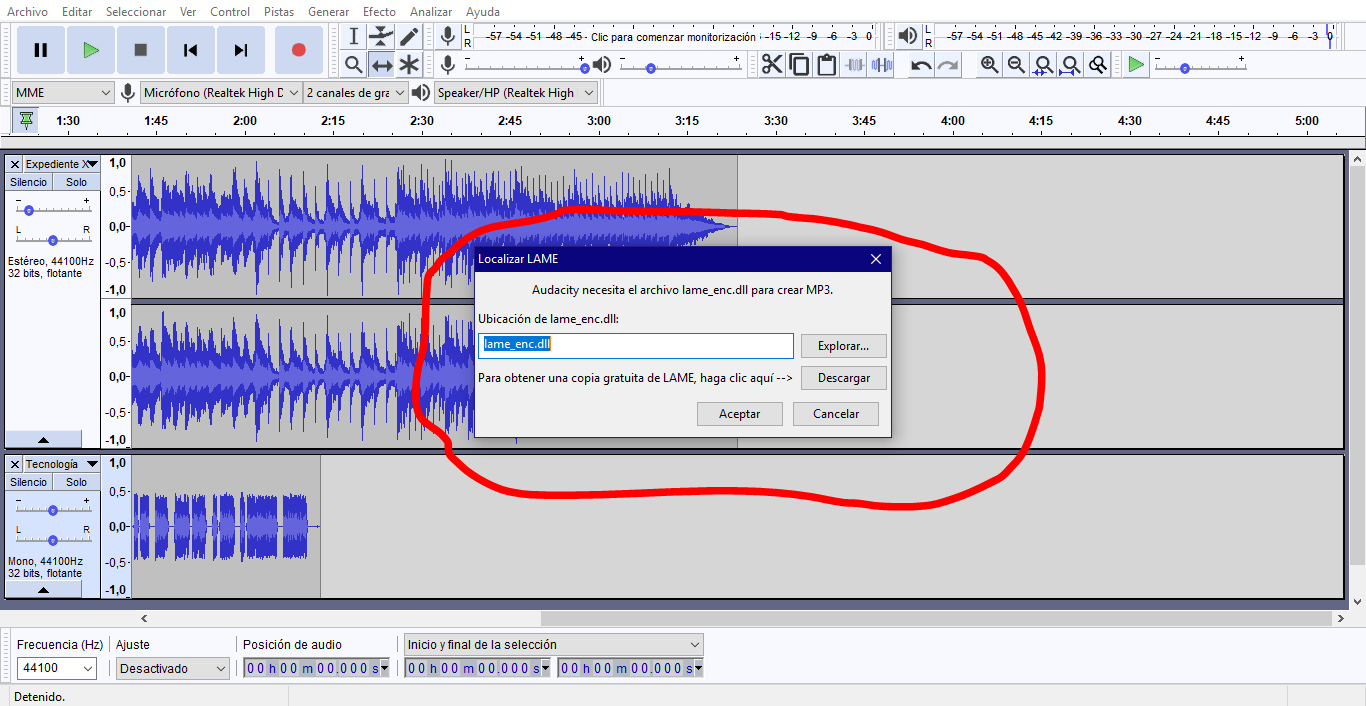The image size is (1366, 706).
Task: Skip to start of project
Action: pos(190,50)
